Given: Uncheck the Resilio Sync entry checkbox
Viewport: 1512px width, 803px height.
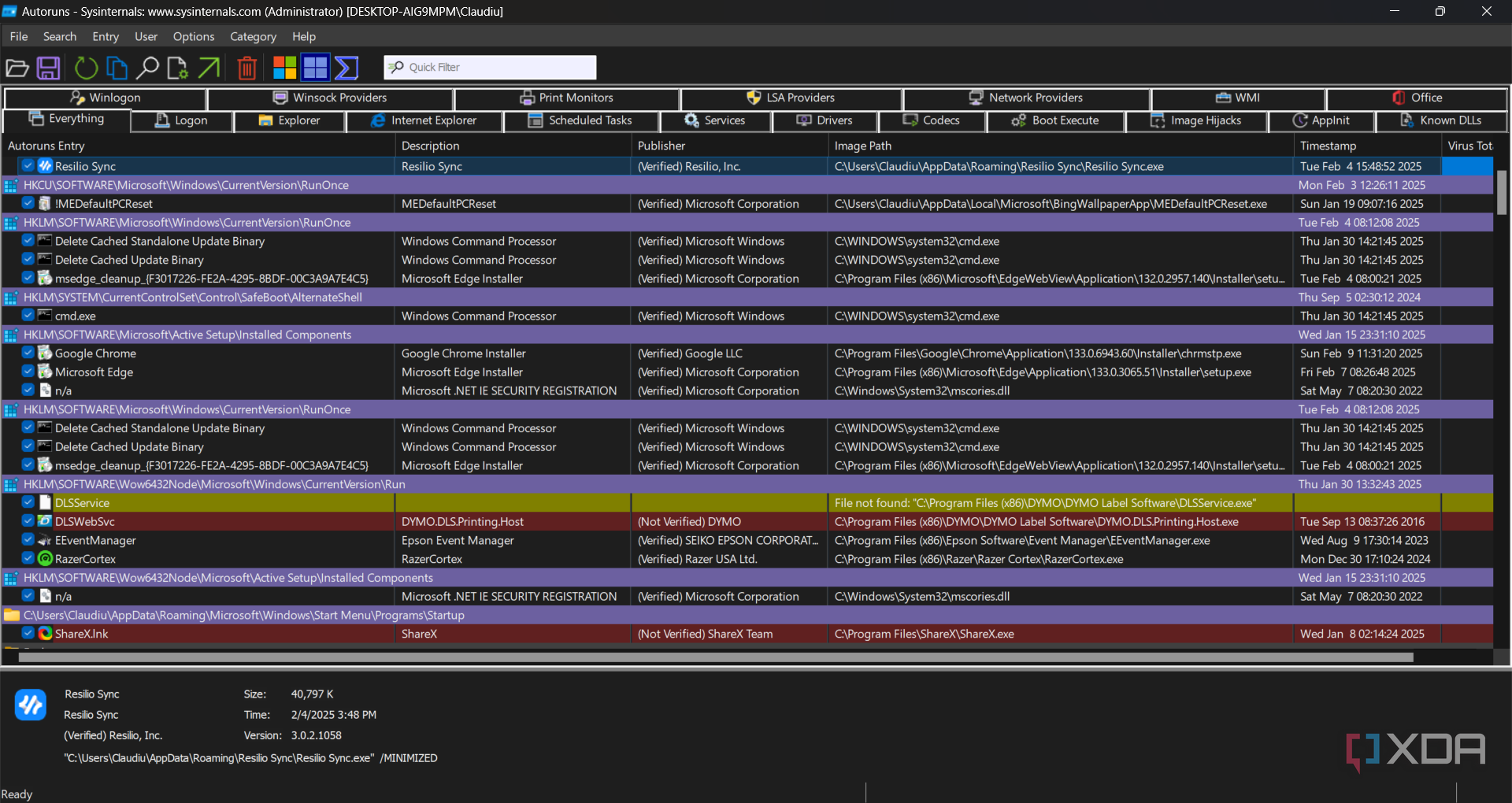Looking at the screenshot, I should (x=28, y=166).
